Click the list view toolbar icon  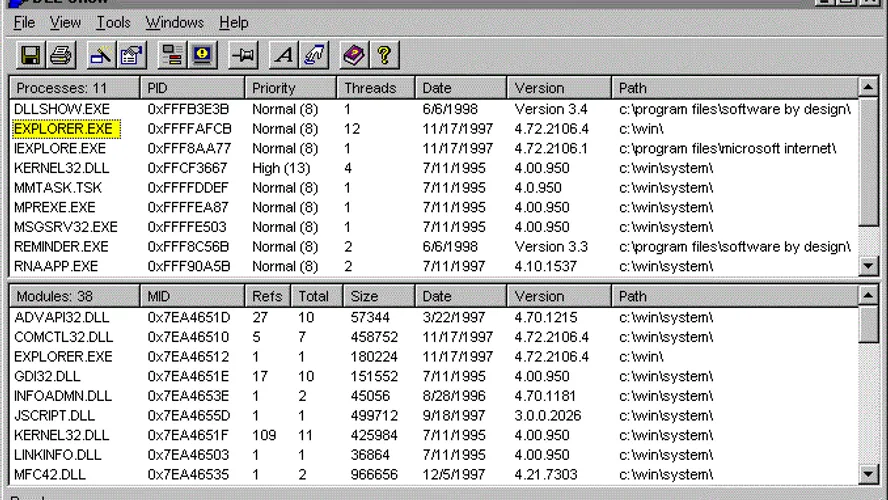coord(173,56)
